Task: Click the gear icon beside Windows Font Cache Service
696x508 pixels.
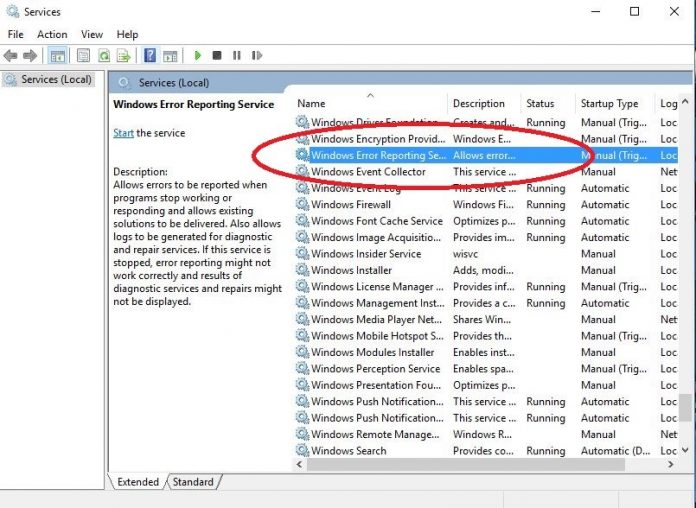Action: tap(302, 221)
